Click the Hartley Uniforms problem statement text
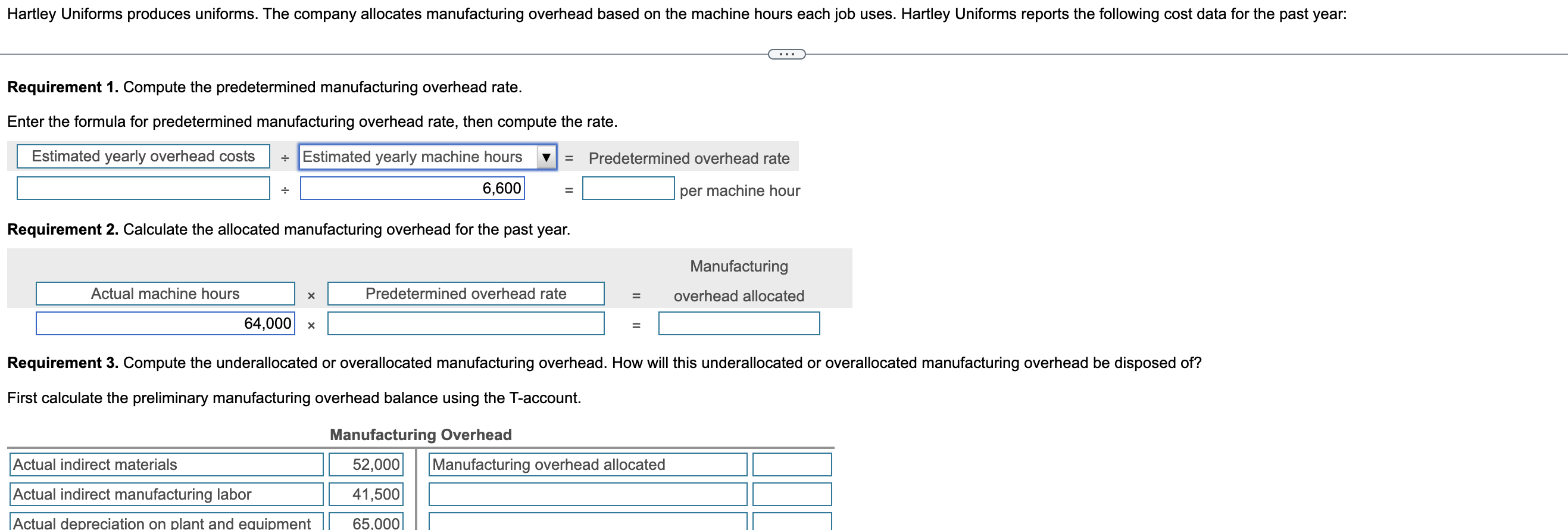Image resolution: width=1568 pixels, height=530 pixels. point(677,14)
